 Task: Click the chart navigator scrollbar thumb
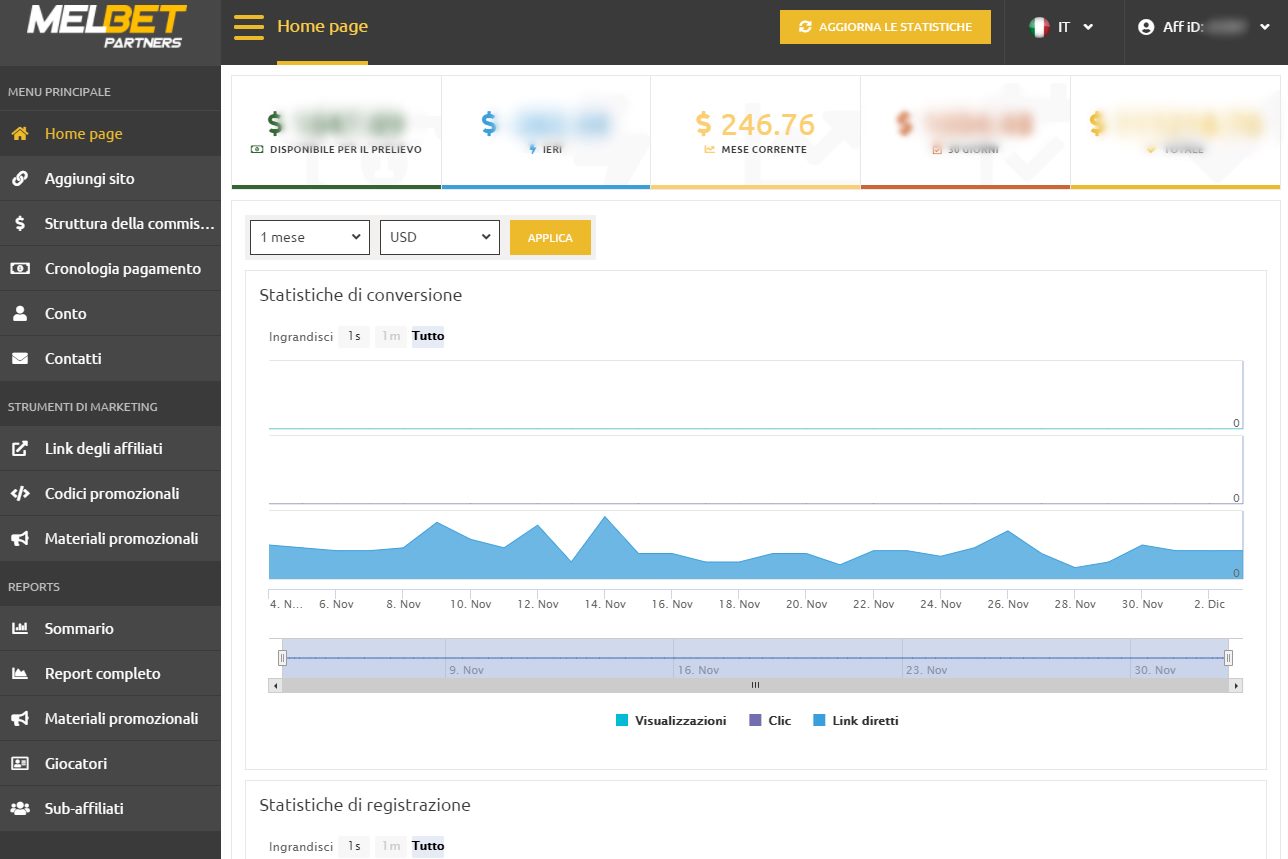point(755,685)
